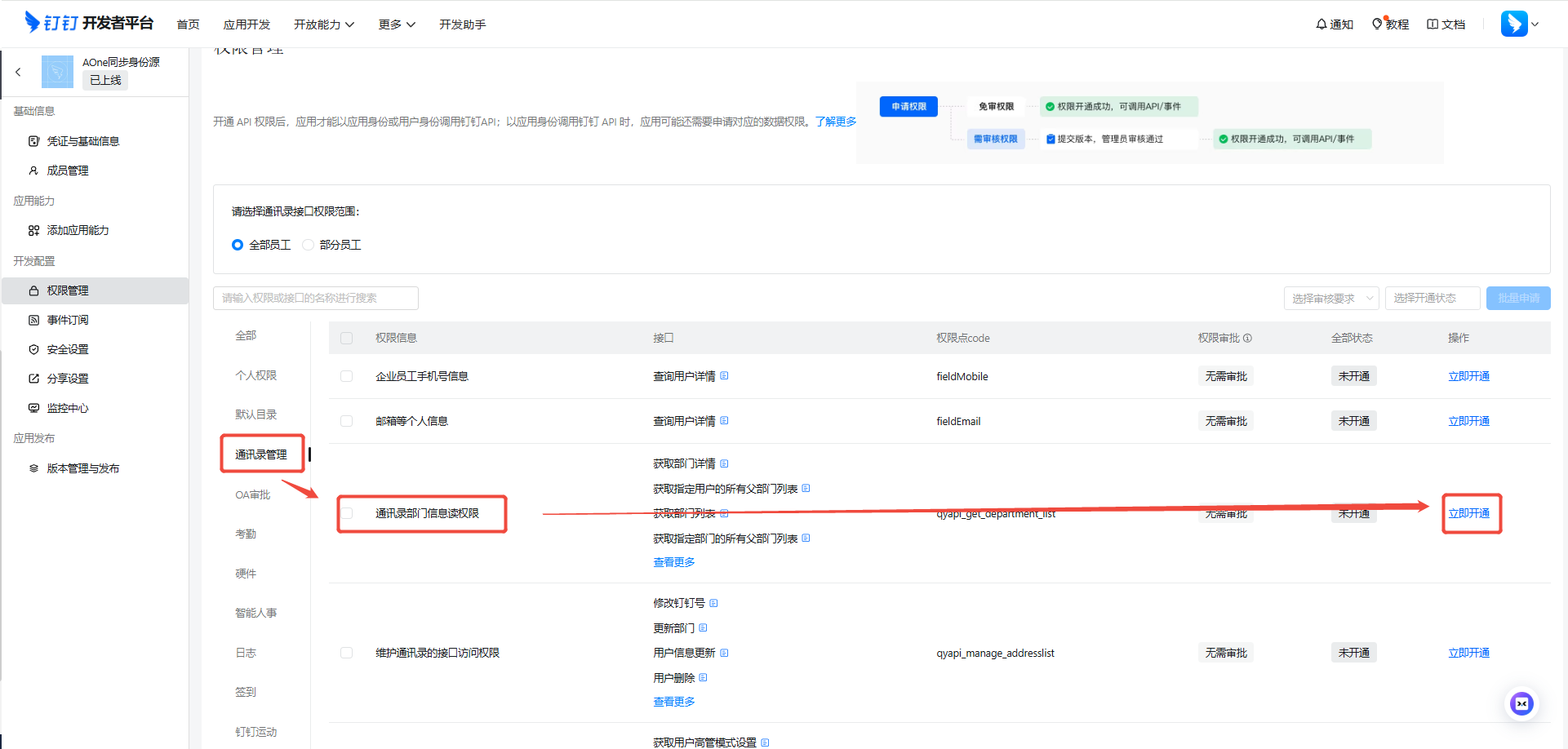This screenshot has width=1568, height=749.
Task: Open the docs book icon
Action: (x=1432, y=24)
